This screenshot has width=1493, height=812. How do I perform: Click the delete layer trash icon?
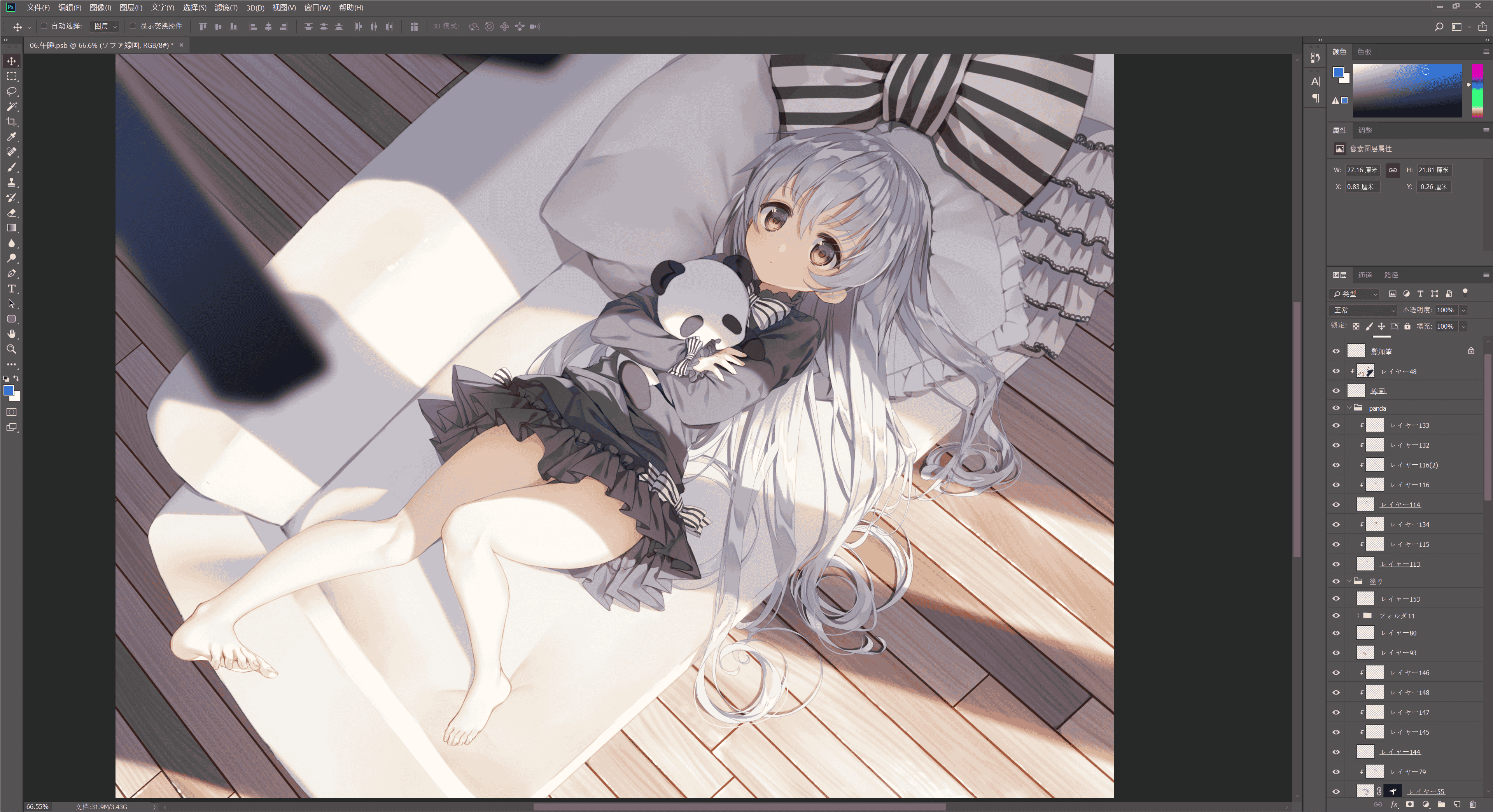click(1473, 805)
